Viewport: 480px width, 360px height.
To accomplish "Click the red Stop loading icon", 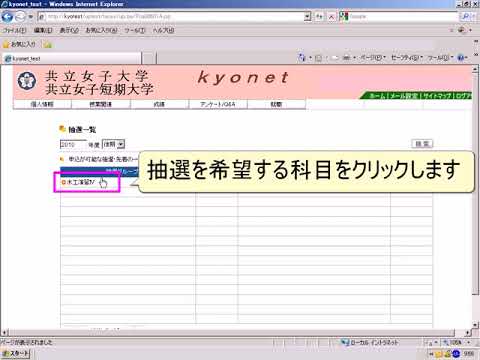I will [332, 17].
